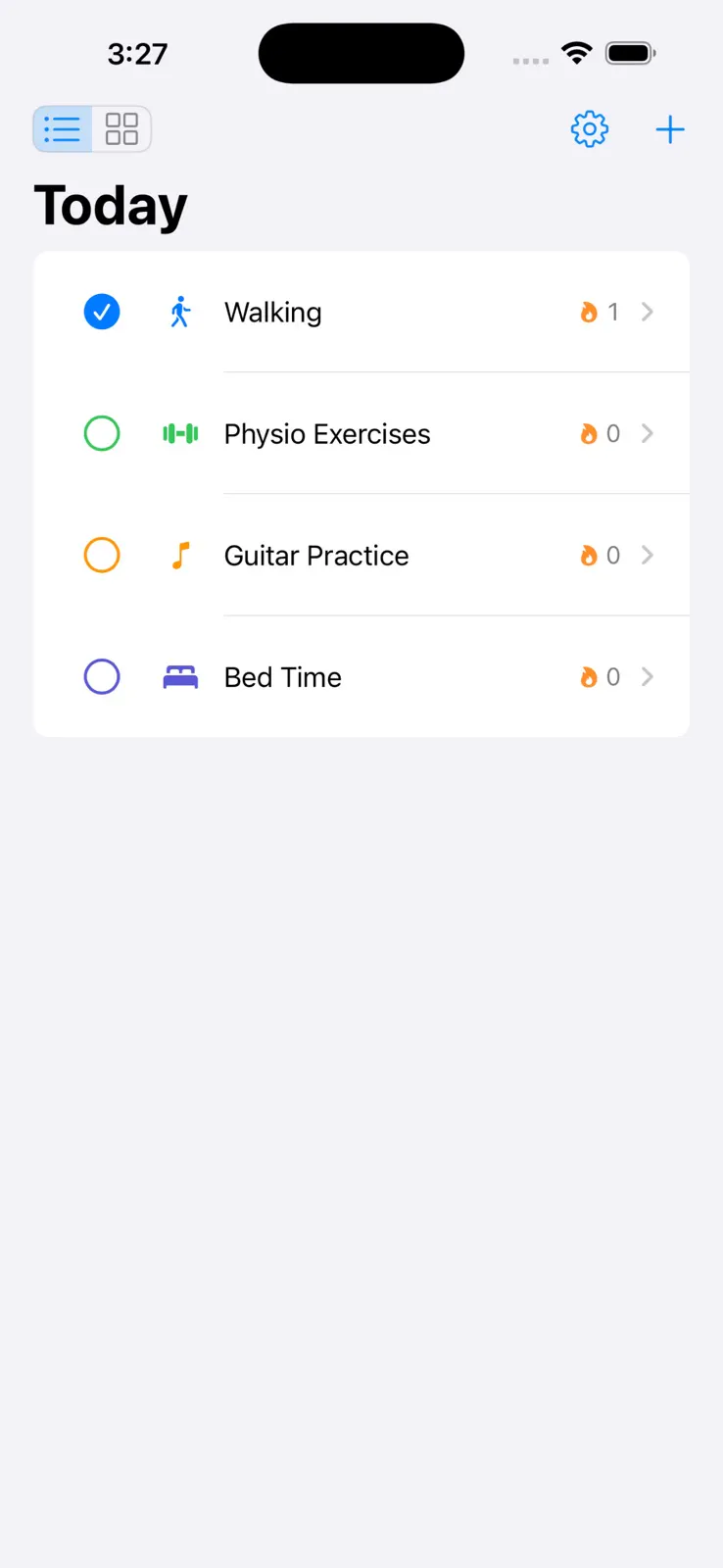Uncheck the completed Walking habit
This screenshot has width=723, height=1568.
102,312
